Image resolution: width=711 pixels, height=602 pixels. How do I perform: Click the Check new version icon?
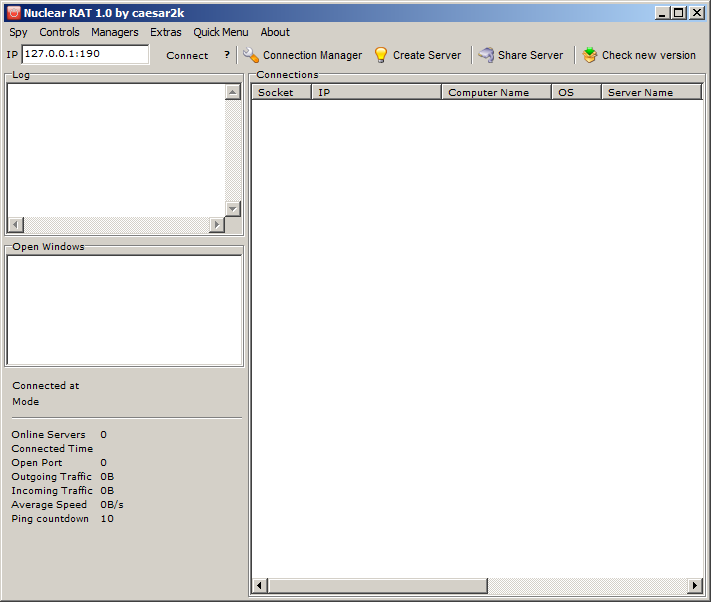pos(590,55)
